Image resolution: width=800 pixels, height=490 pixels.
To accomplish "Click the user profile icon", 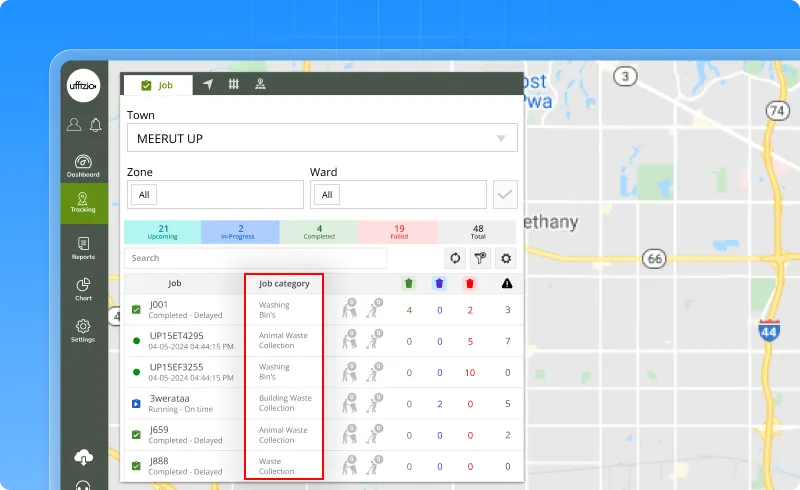I will tap(74, 125).
